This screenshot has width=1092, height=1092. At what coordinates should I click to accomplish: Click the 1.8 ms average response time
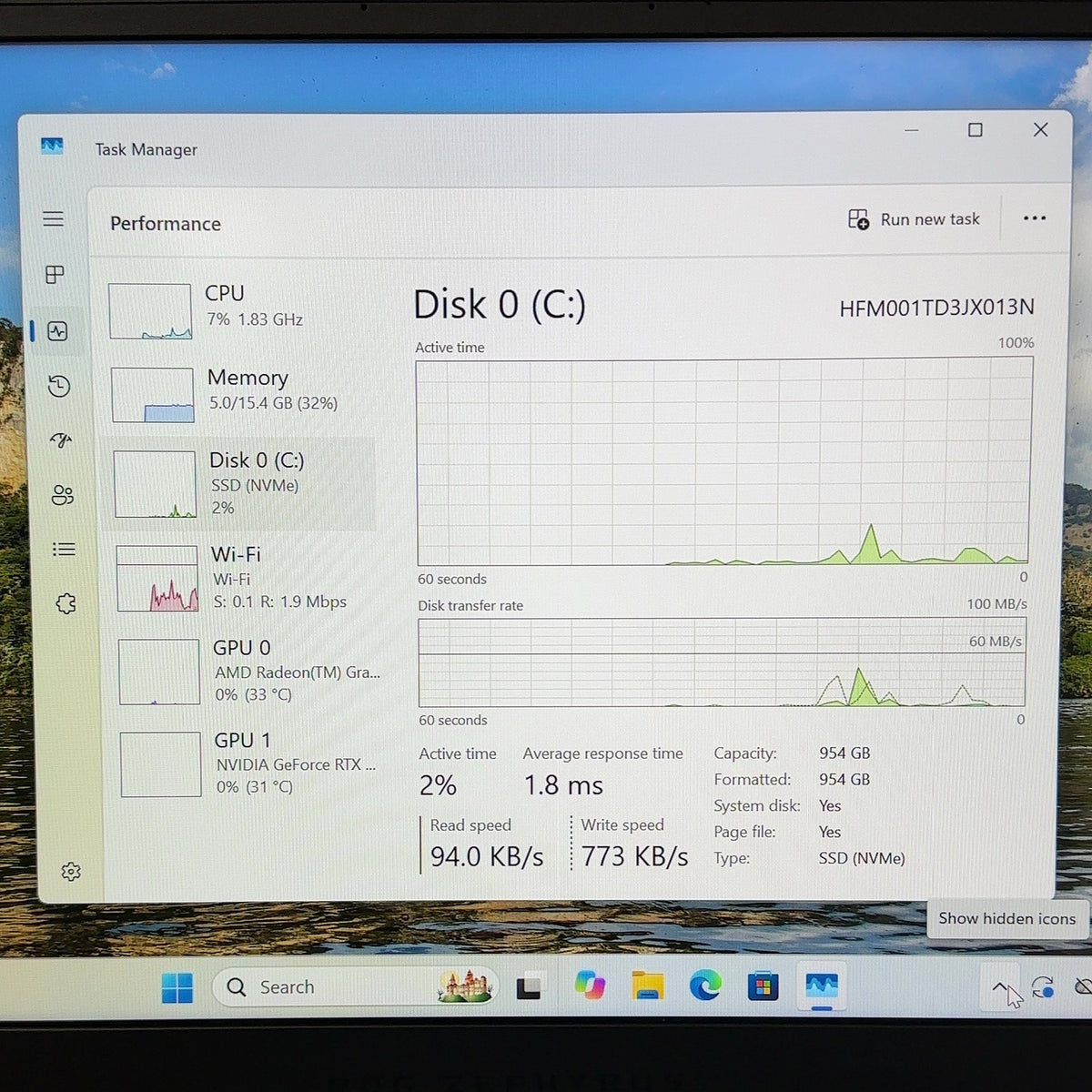pyautogui.click(x=563, y=785)
